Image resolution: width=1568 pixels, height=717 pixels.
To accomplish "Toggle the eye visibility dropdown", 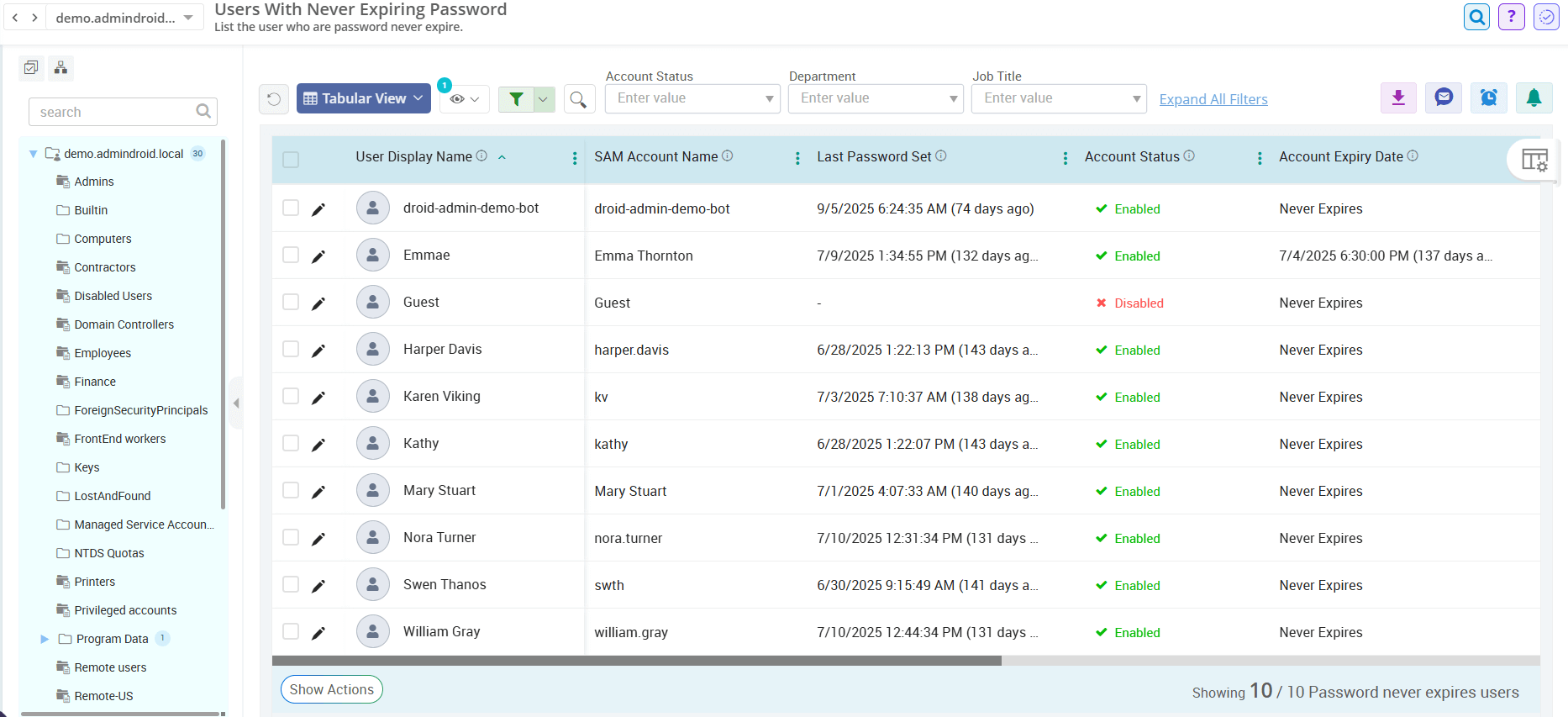I will [x=465, y=99].
